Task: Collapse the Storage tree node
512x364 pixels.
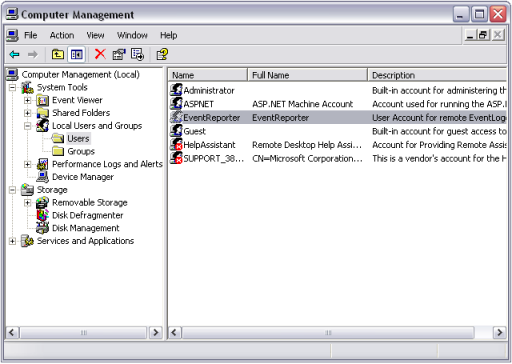Action: [x=12, y=190]
